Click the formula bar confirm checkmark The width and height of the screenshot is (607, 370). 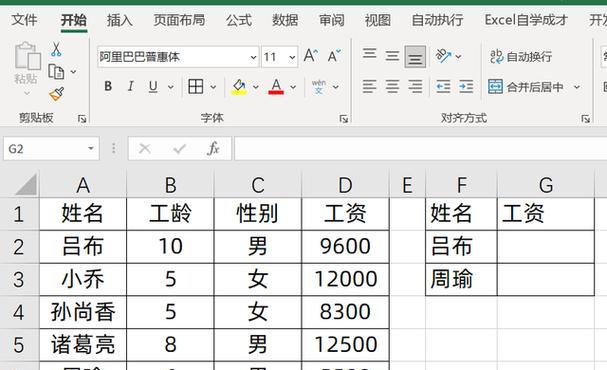[179, 148]
